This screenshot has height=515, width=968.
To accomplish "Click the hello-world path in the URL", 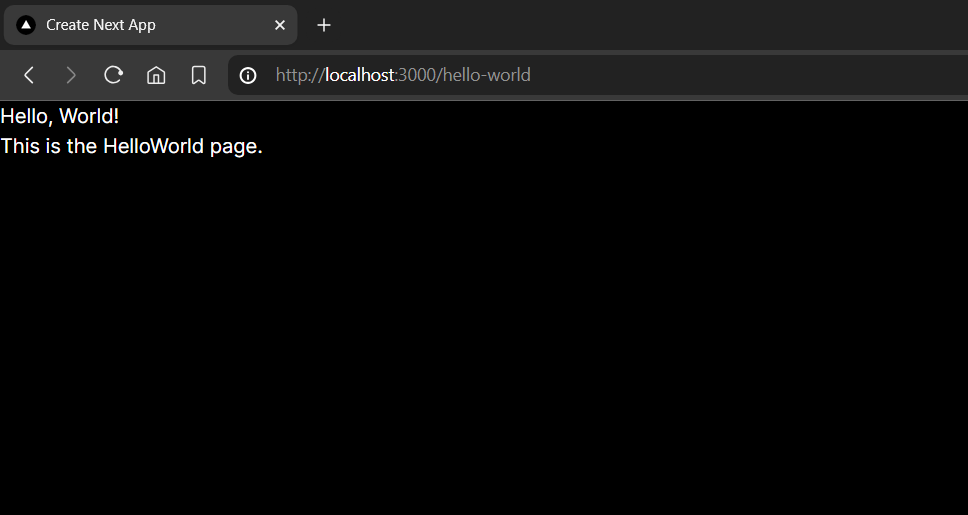I will [x=486, y=75].
